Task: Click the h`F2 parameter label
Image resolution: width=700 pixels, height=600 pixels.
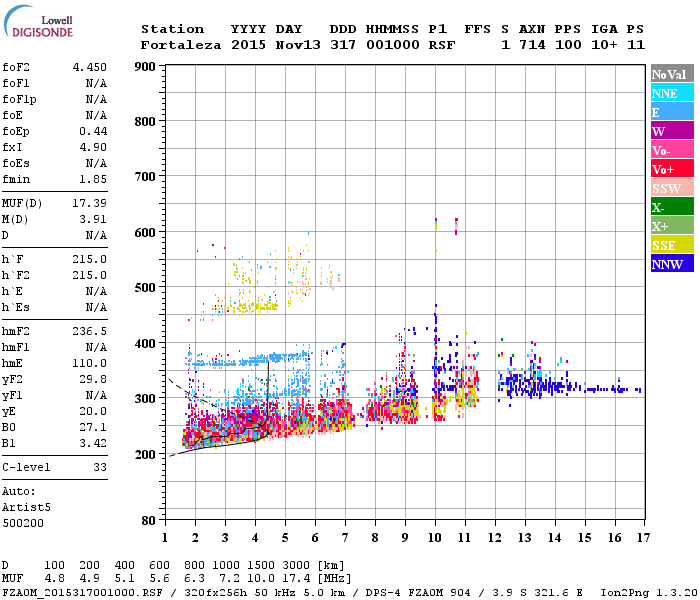Action: point(16,275)
